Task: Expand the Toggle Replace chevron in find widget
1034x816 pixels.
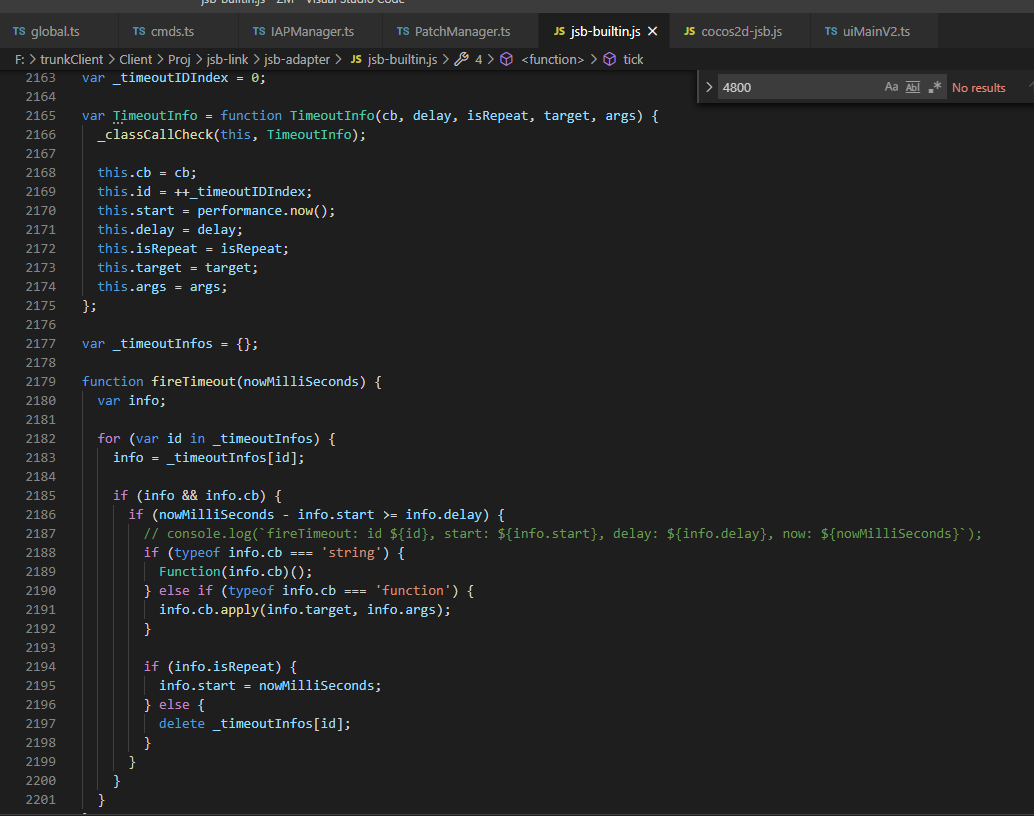Action: click(709, 87)
